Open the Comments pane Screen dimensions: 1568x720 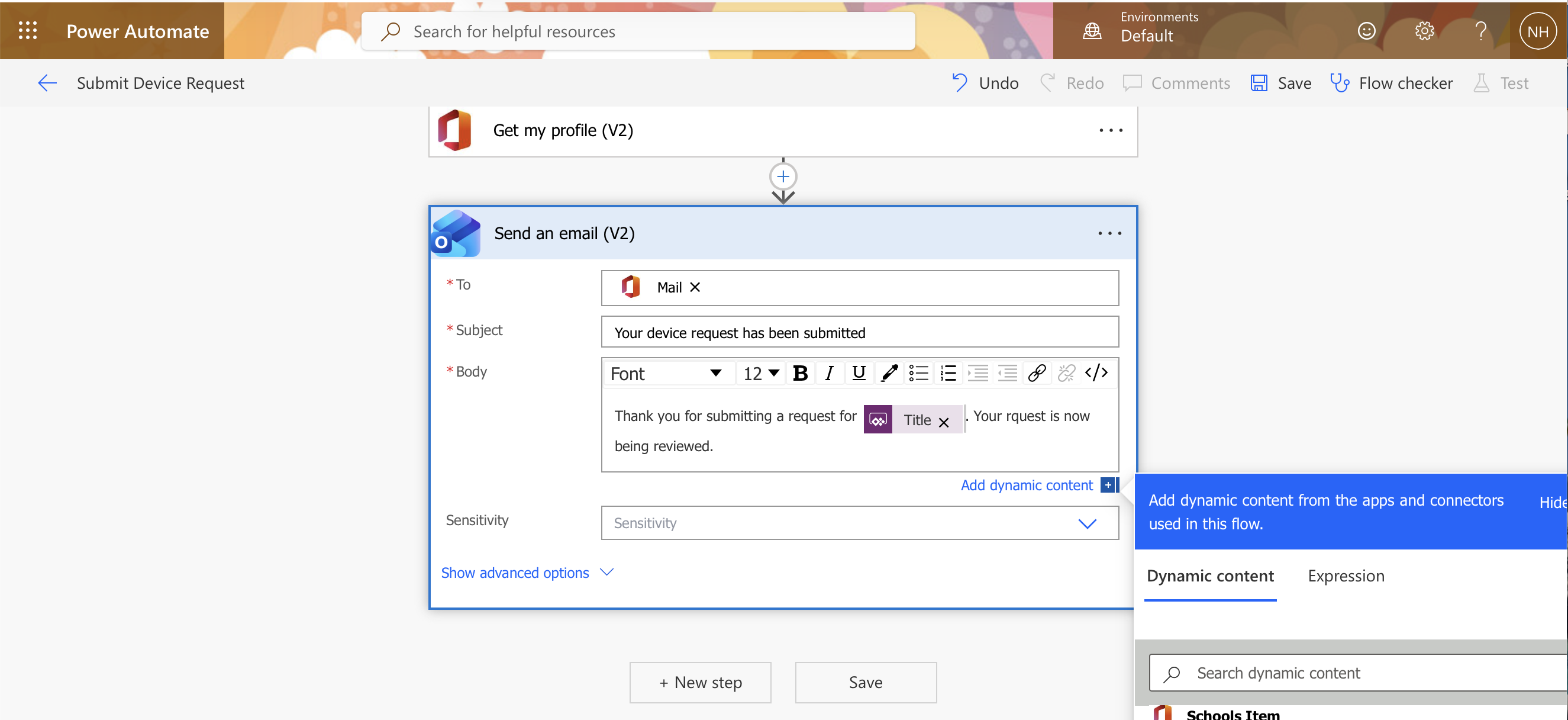1176,83
